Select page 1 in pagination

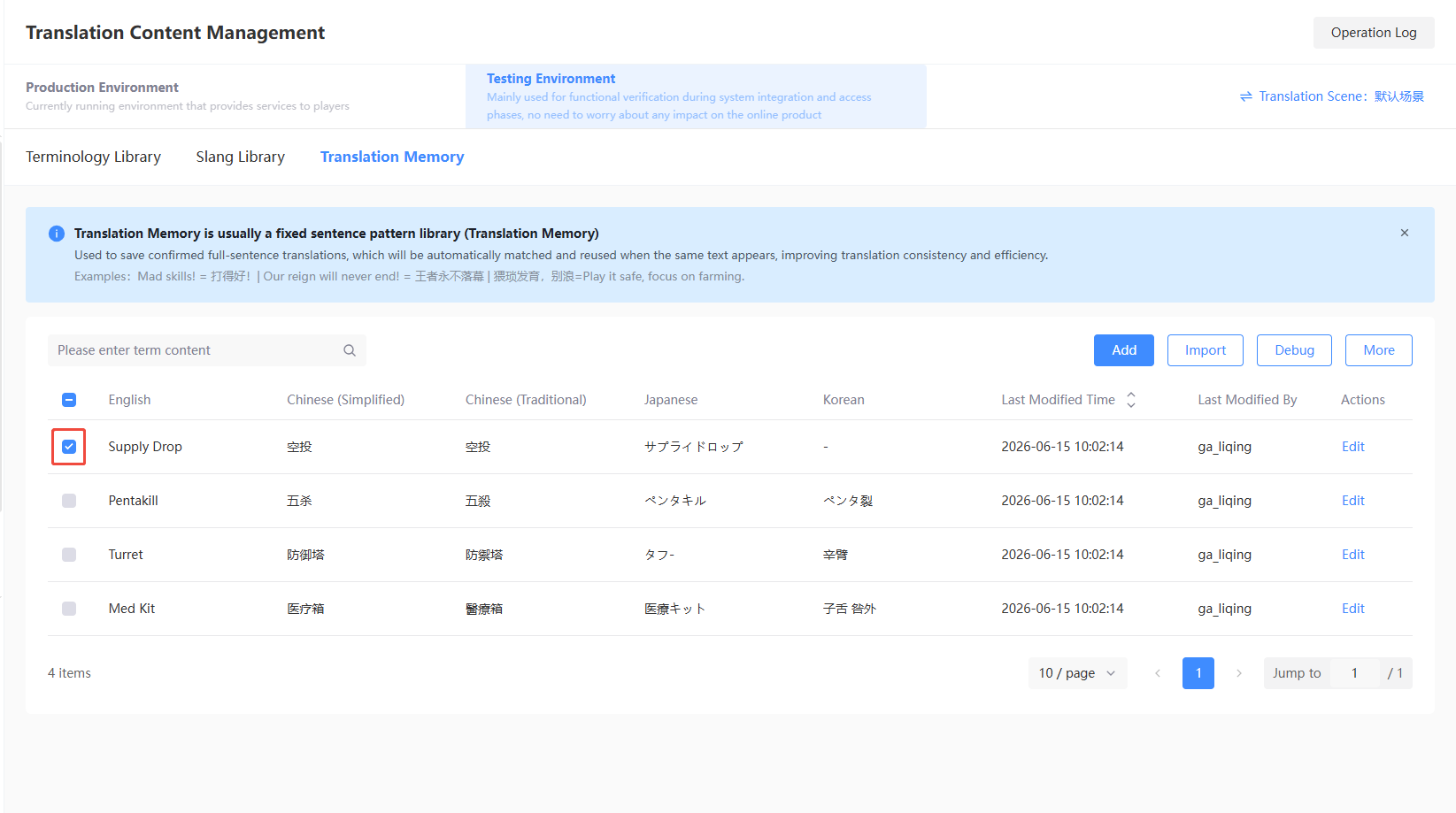tap(1198, 673)
